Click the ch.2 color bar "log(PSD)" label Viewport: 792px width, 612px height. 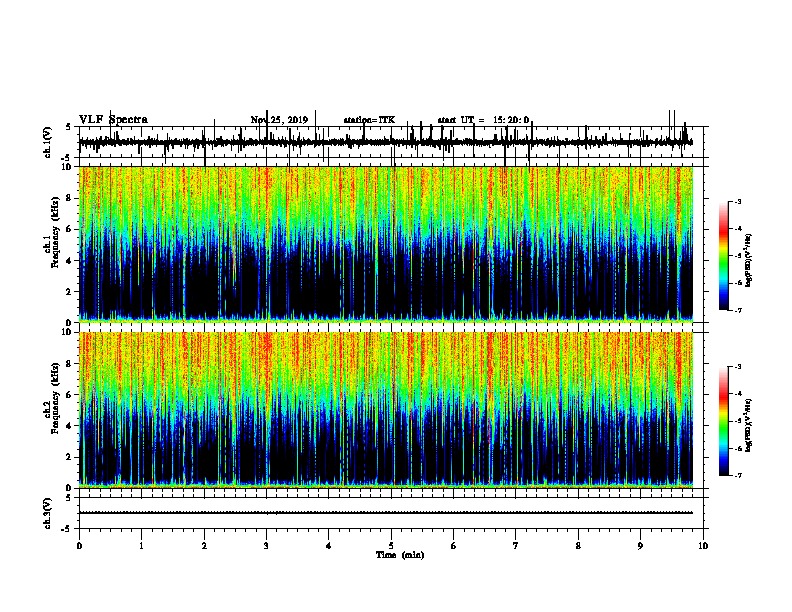pyautogui.click(x=748, y=426)
